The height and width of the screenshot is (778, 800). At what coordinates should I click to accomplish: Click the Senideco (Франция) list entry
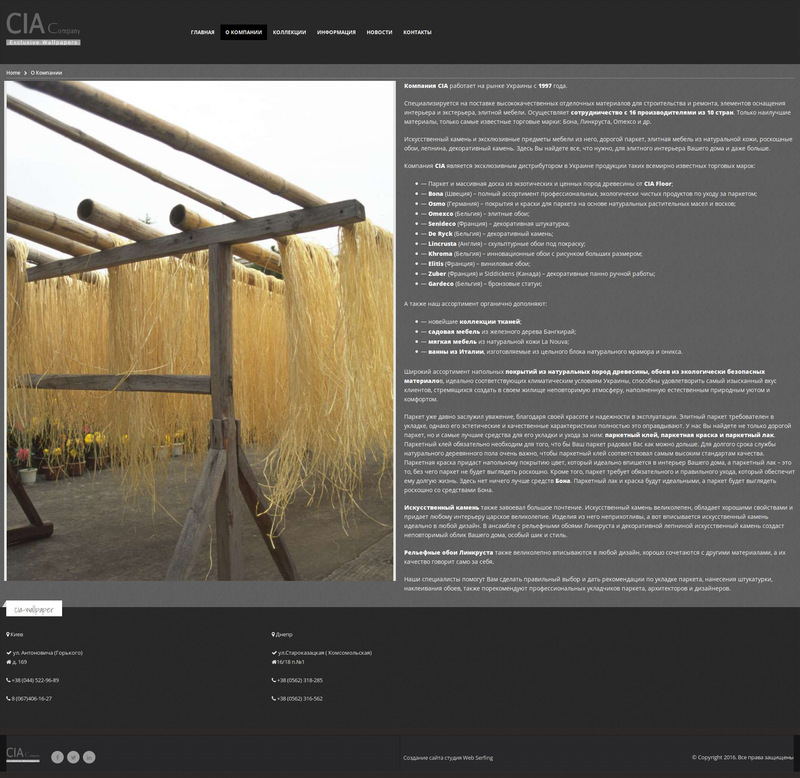point(495,223)
